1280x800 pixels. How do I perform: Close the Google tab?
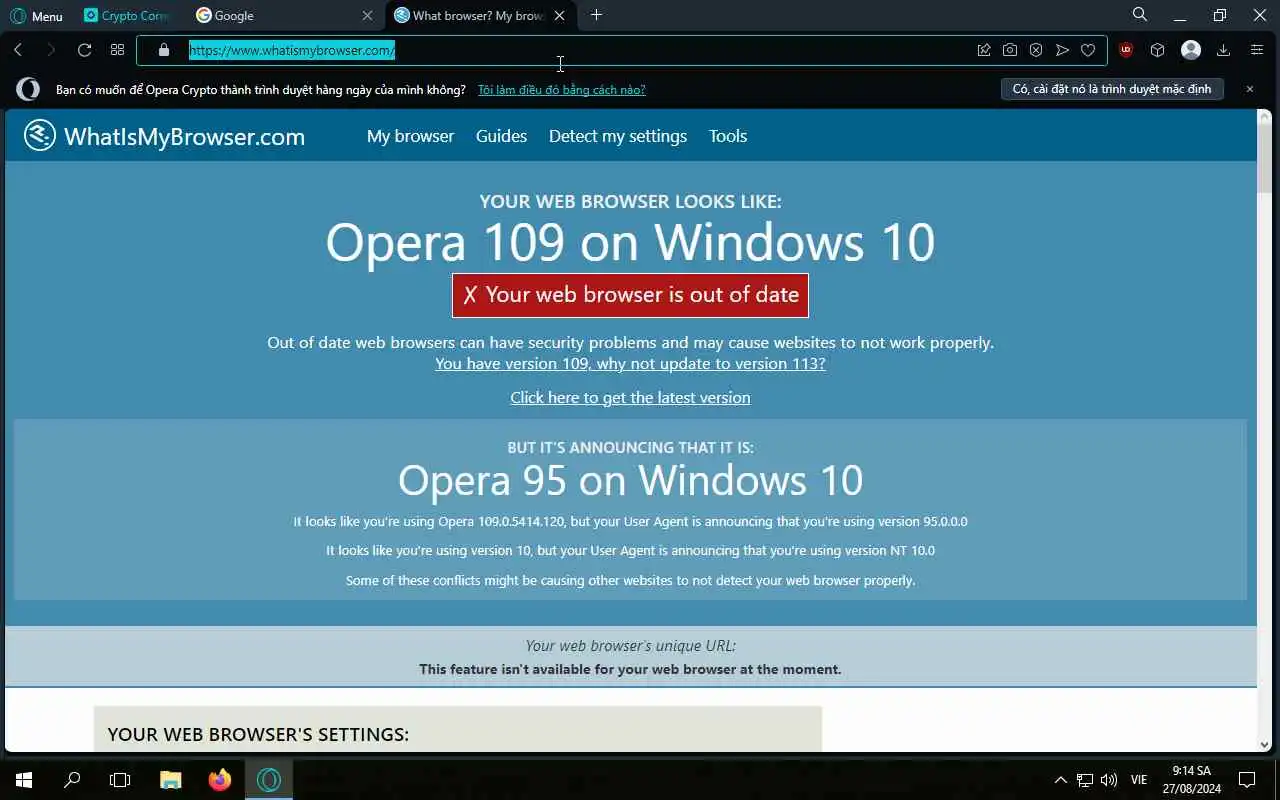point(367,16)
